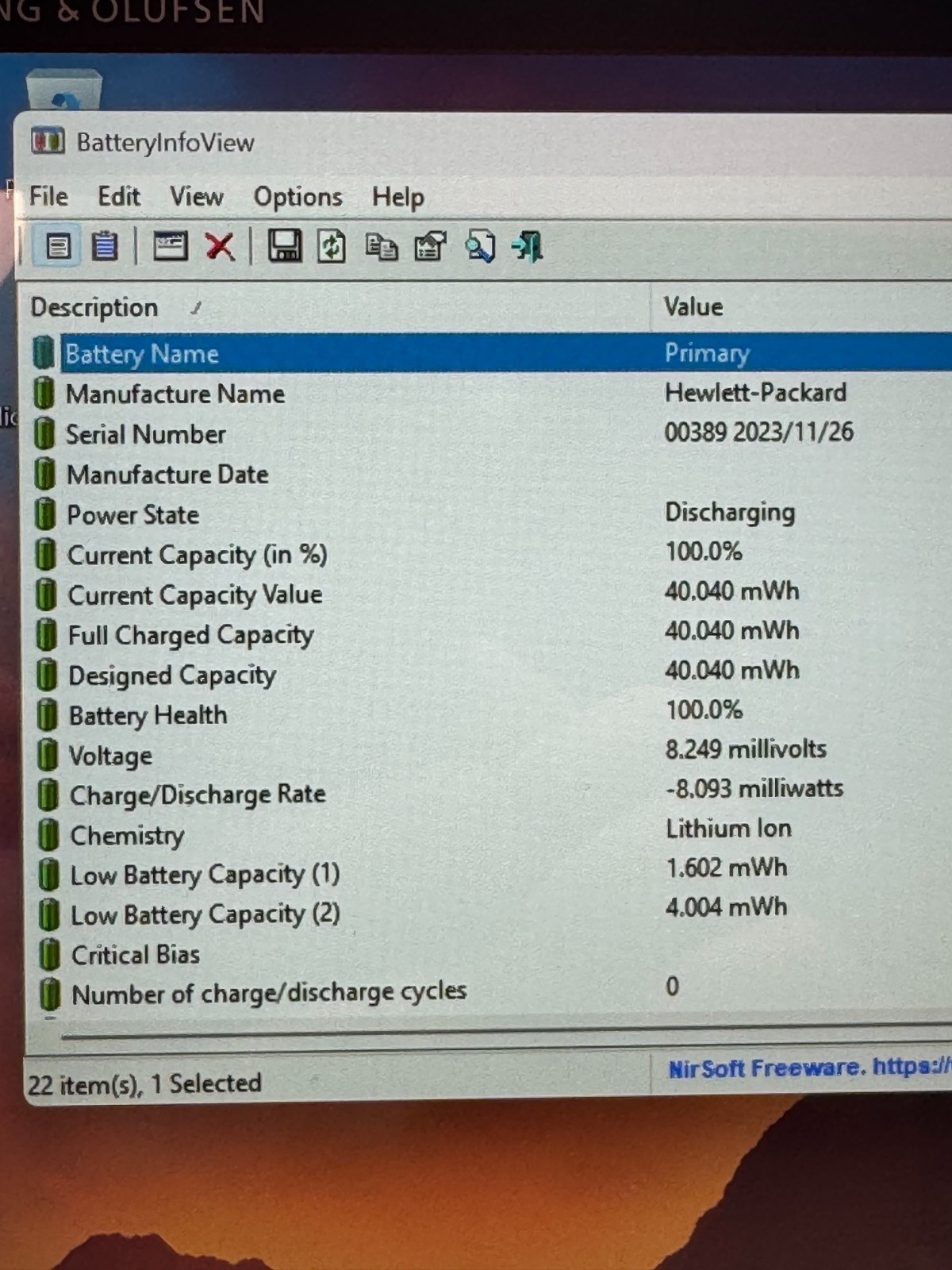Save selected items using floppy disk icon

point(285,246)
